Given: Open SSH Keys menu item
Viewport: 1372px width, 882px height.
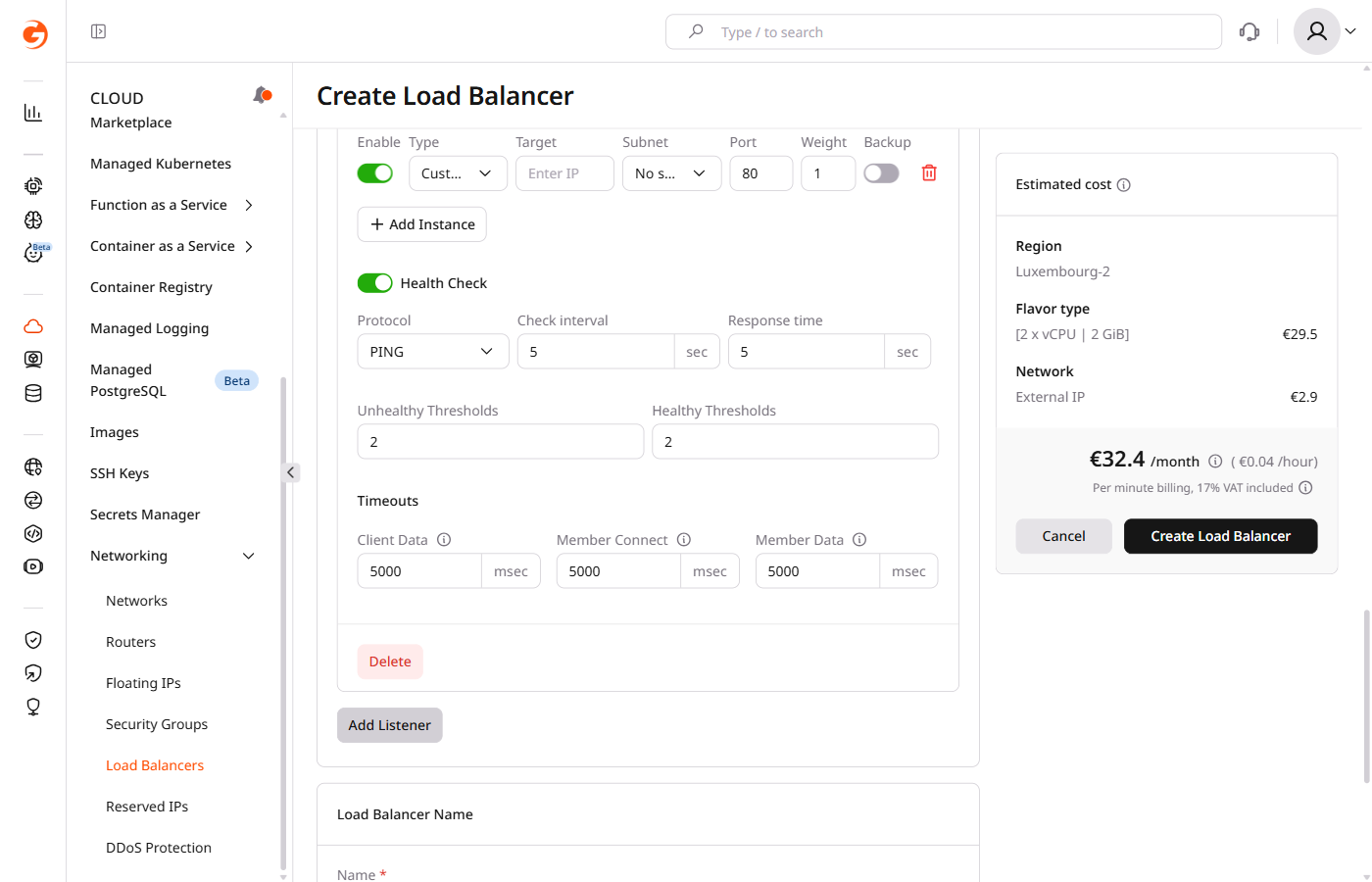Looking at the screenshot, I should [x=120, y=473].
